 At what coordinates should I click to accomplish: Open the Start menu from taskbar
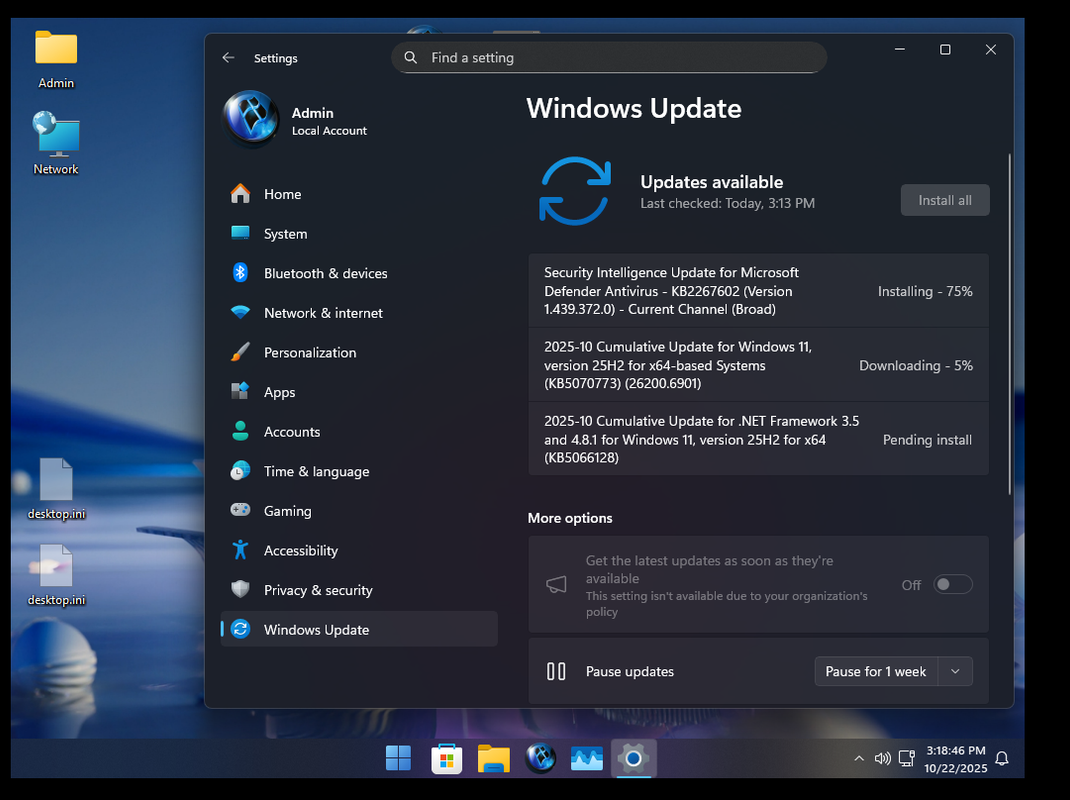tap(399, 758)
